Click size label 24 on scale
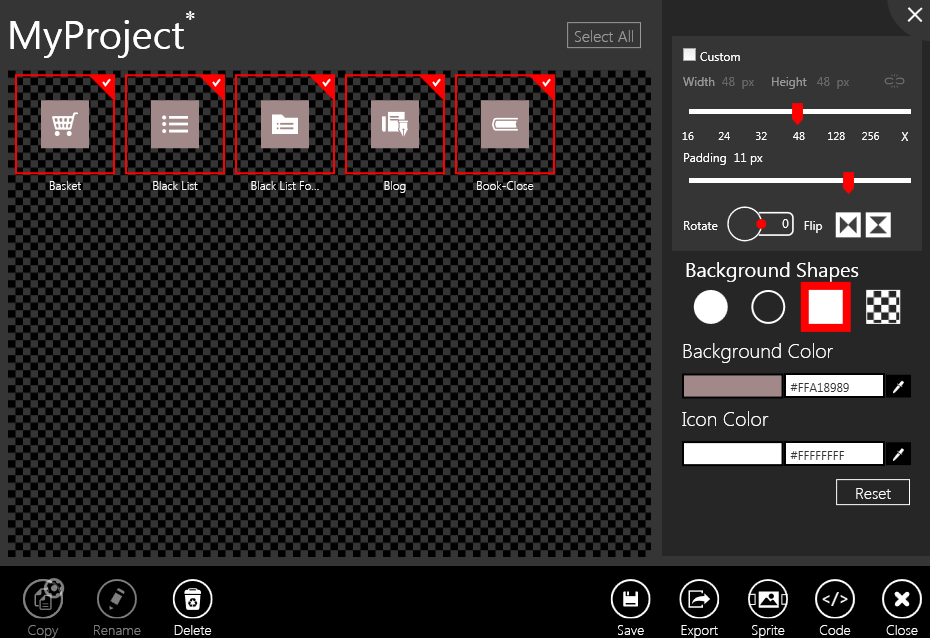Viewport: 930px width, 638px height. point(724,136)
